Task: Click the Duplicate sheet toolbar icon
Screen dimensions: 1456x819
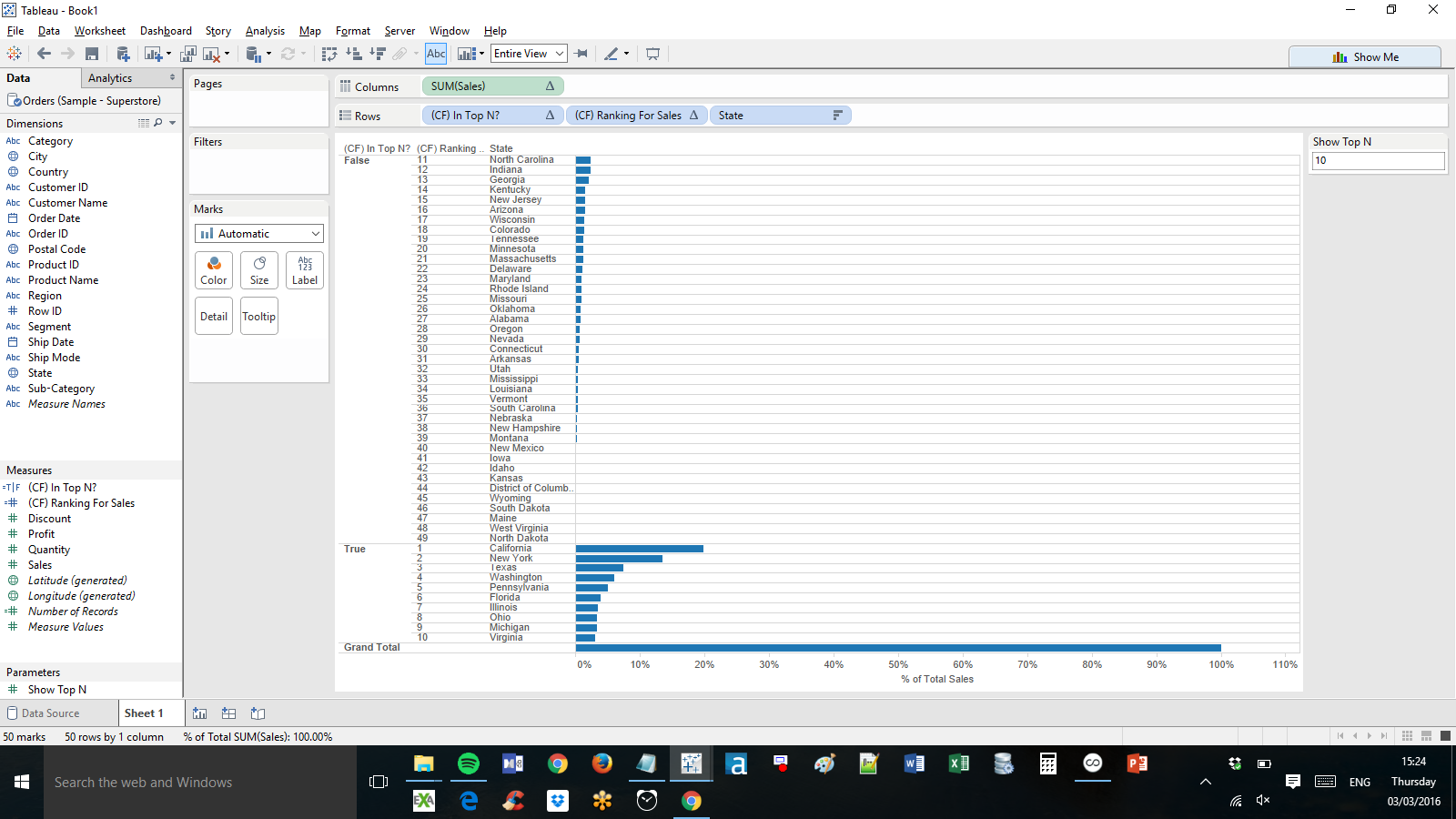Action: tap(188, 55)
